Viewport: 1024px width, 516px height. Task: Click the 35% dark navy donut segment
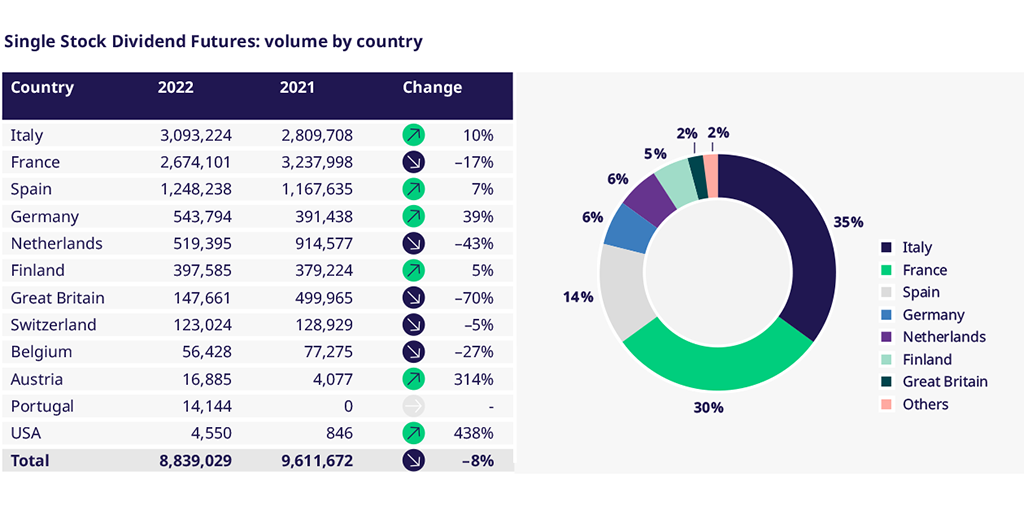798,240
